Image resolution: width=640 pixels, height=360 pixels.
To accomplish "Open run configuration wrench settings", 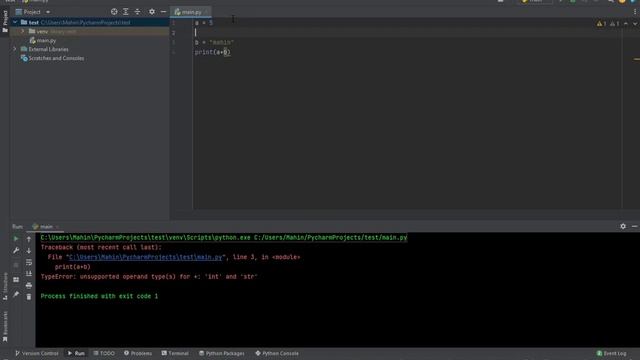I will [16, 250].
